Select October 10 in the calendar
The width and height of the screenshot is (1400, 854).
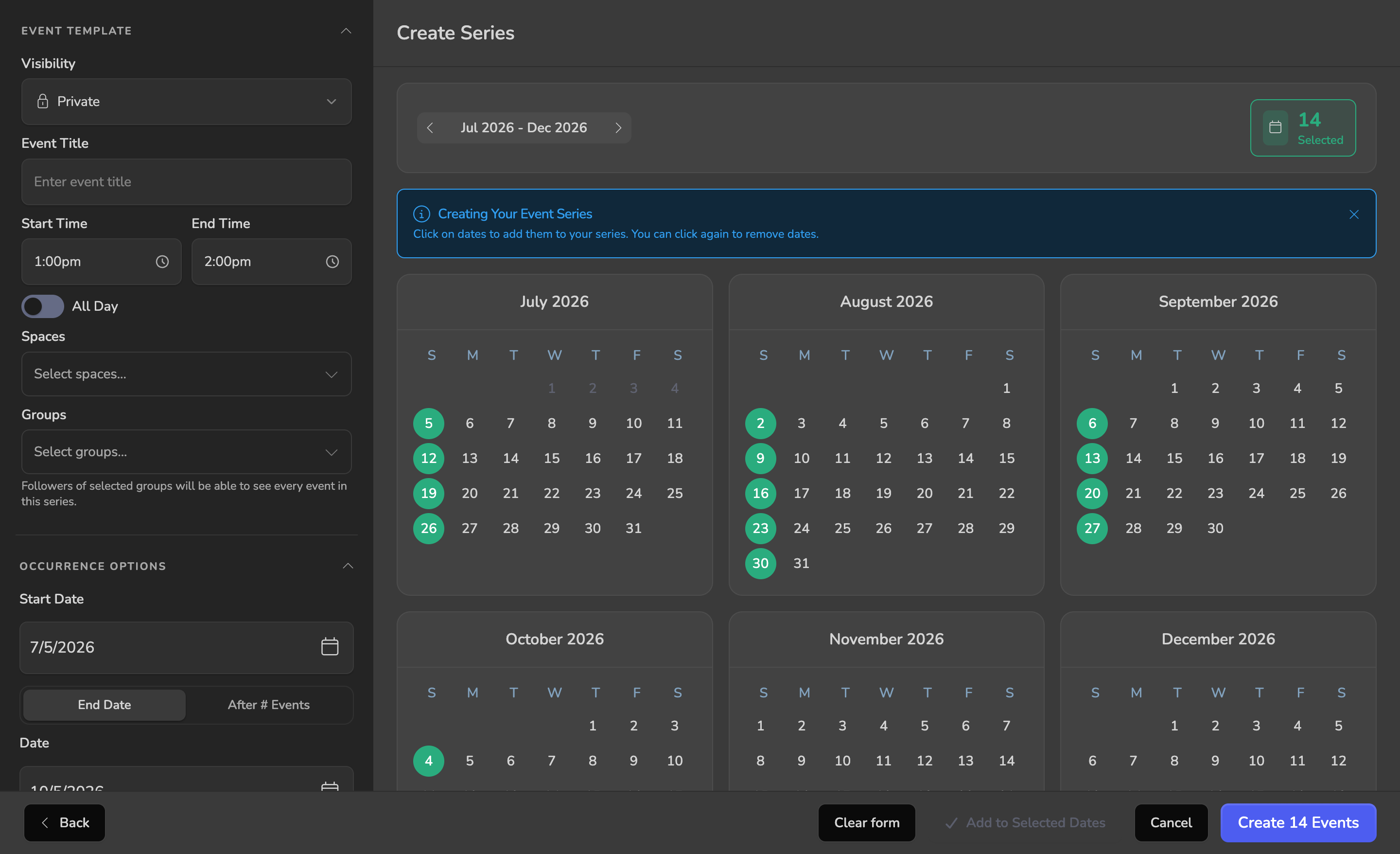coord(675,761)
